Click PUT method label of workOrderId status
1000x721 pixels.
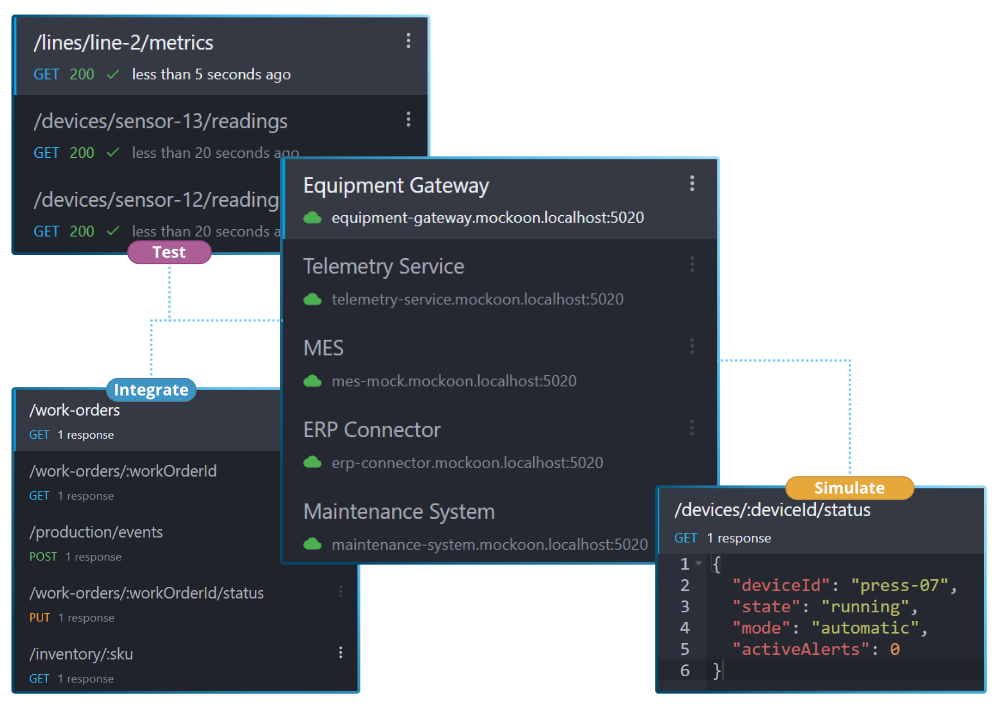[x=40, y=618]
